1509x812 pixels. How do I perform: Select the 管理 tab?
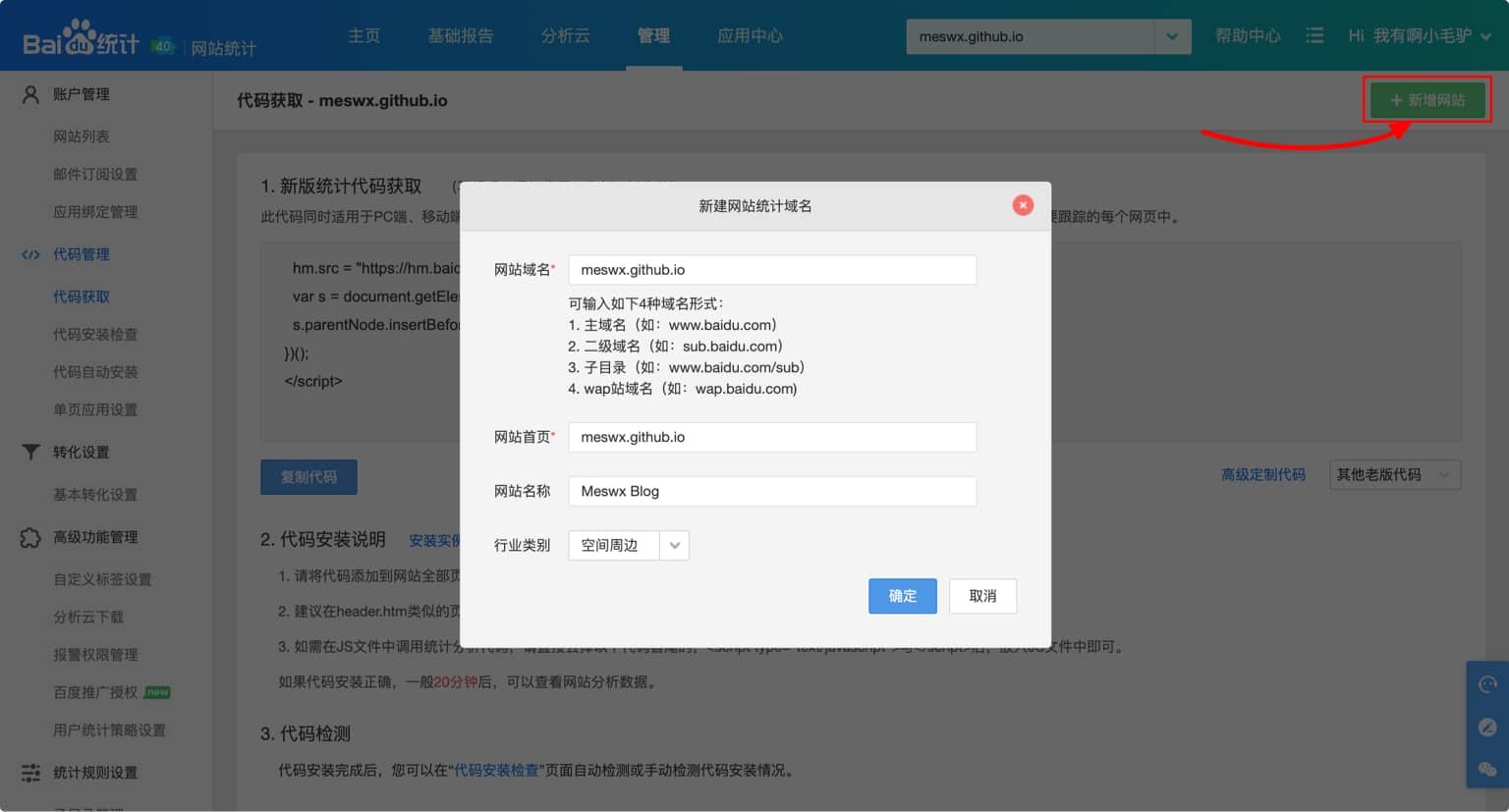coord(653,35)
